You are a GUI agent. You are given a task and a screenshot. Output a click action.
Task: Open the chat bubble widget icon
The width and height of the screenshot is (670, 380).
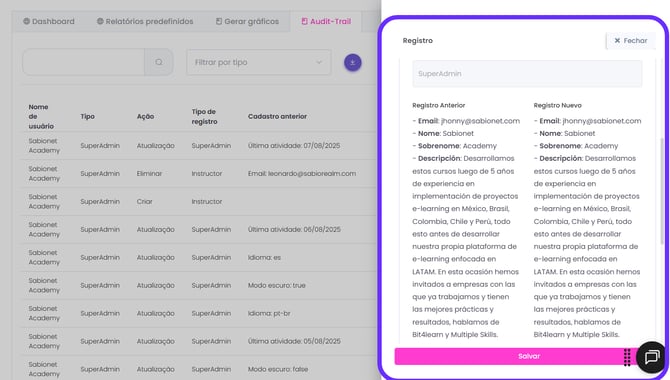pyautogui.click(x=652, y=356)
